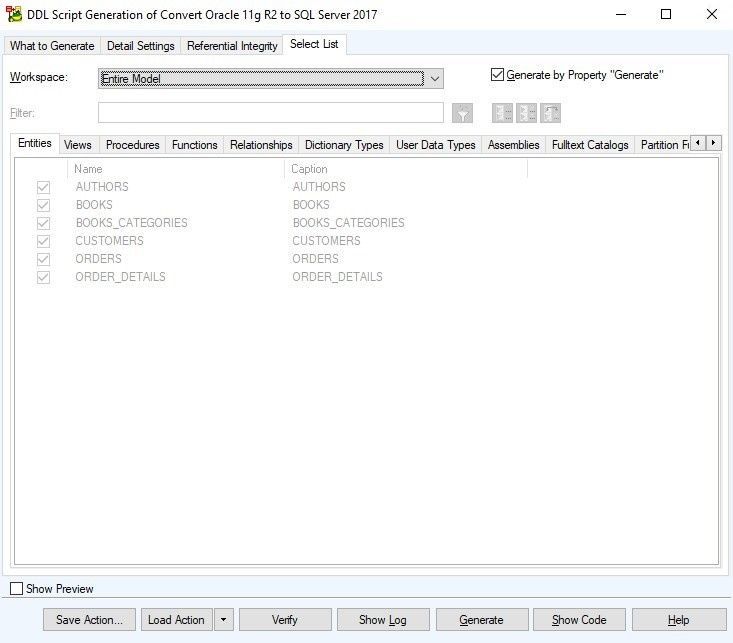Open the Entities sub-tab
Screen dimensions: 733x643
pos(35,143)
